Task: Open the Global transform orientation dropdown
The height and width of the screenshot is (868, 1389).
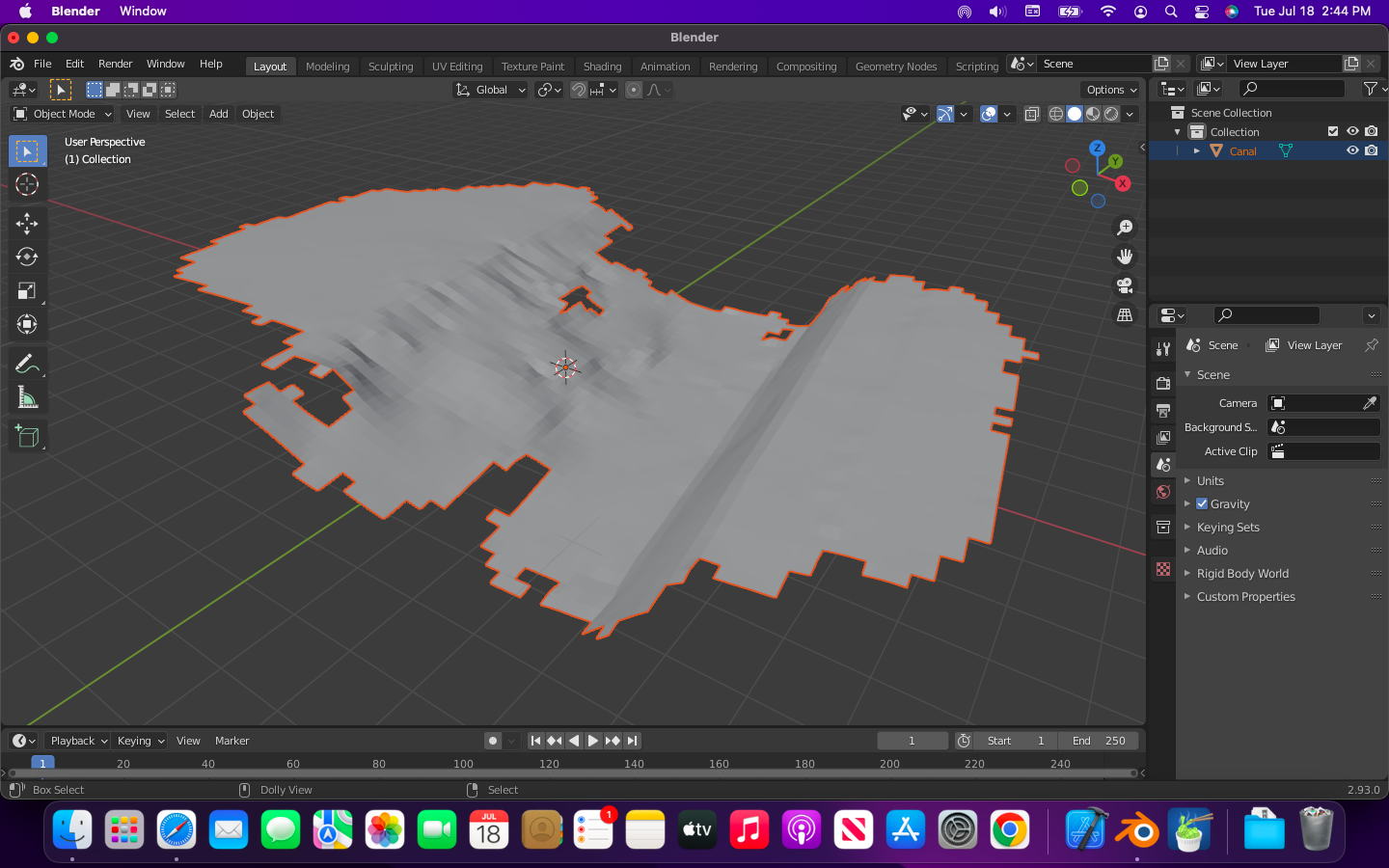Action: pos(491,90)
